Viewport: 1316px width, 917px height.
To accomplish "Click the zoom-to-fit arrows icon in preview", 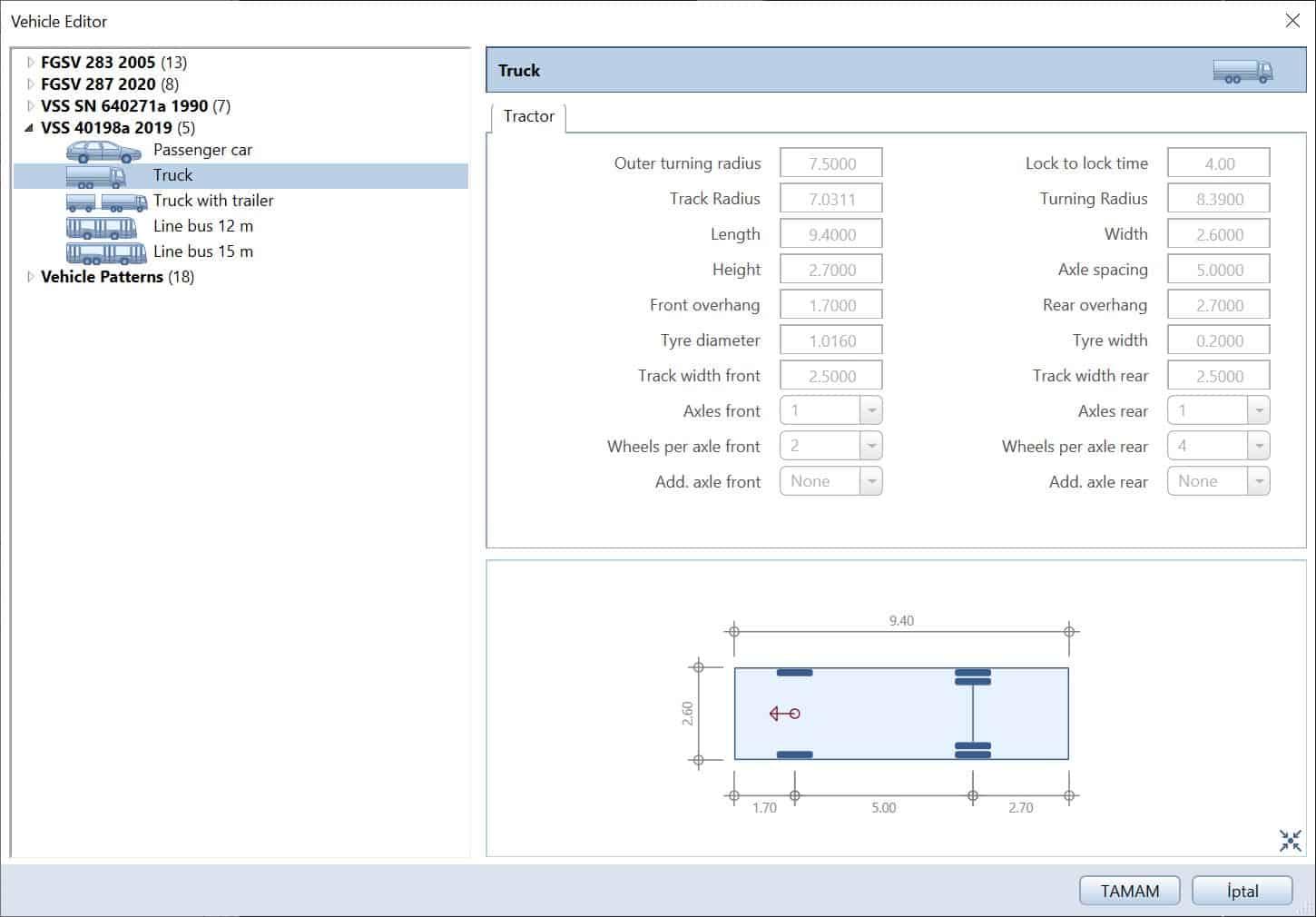I will (x=1290, y=841).
